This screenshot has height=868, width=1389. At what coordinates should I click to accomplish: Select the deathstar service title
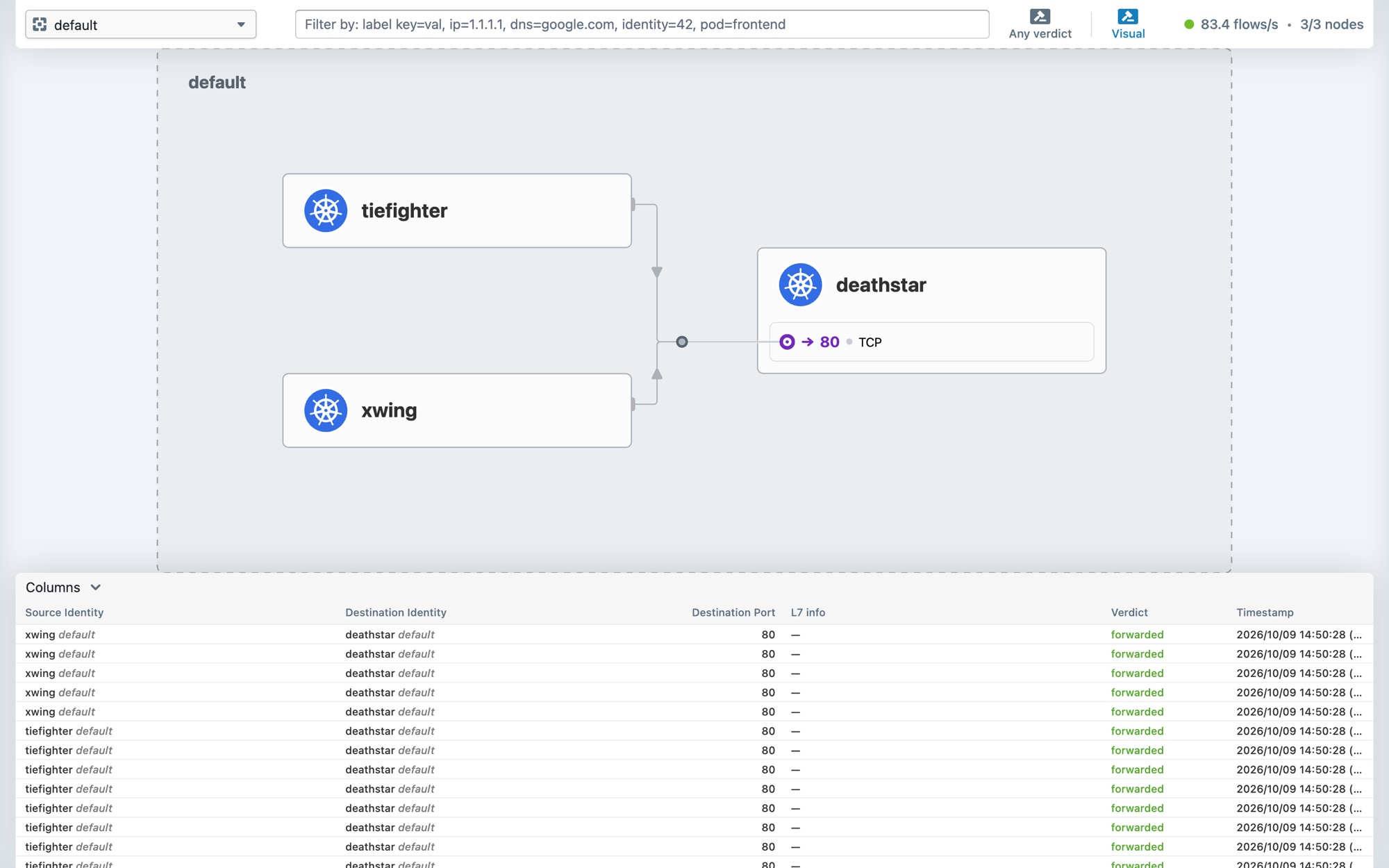point(881,285)
